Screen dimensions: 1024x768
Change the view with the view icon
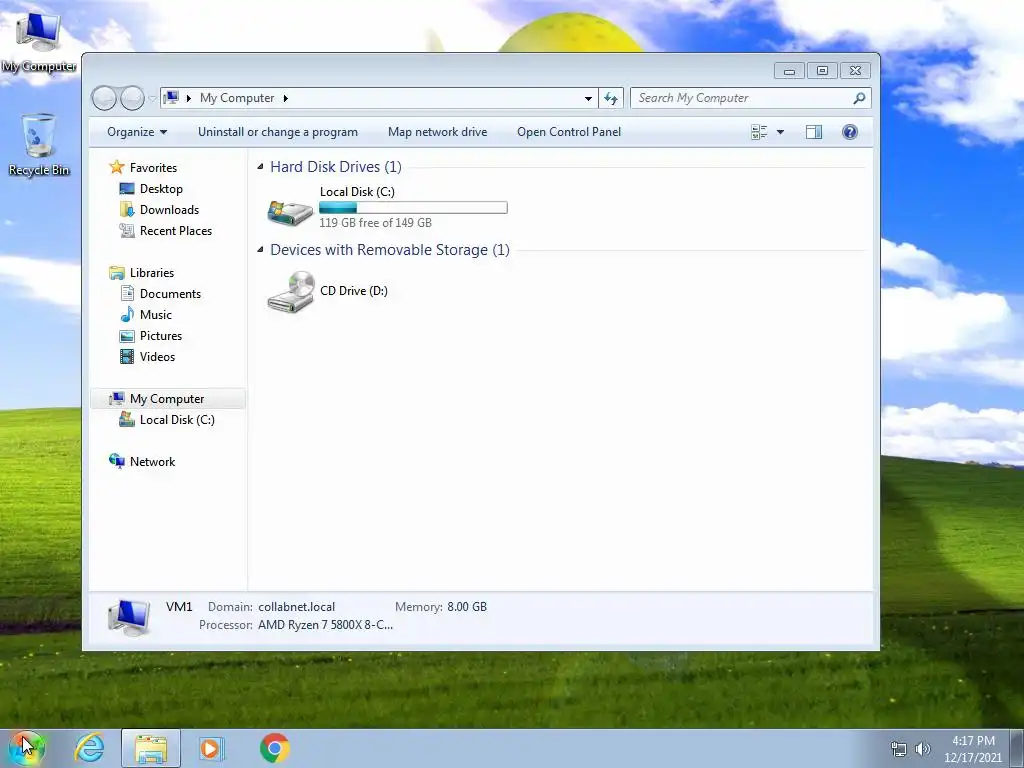(759, 132)
